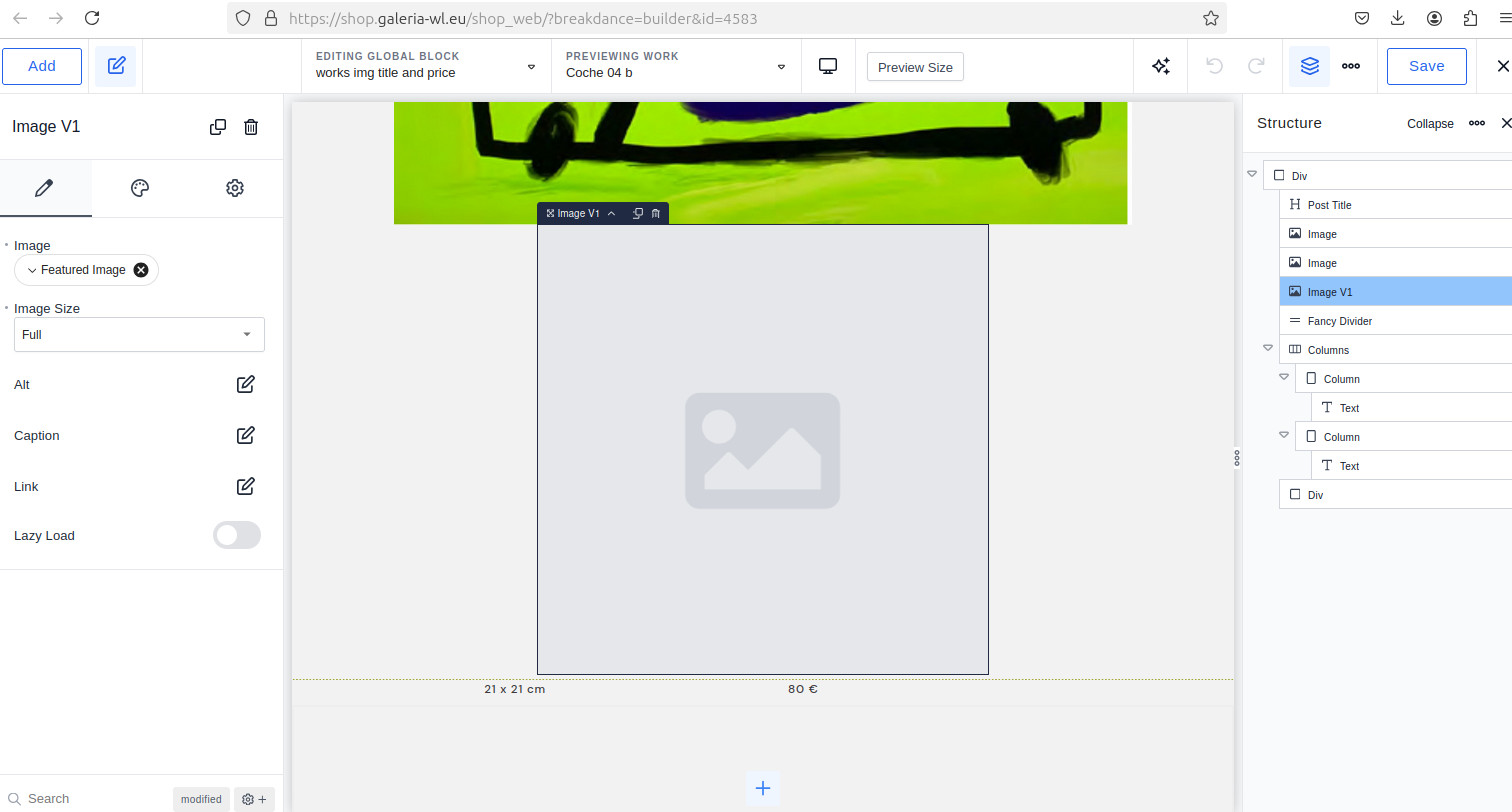Click the "21 x 21 cm" text on canvas
The width and height of the screenshot is (1512, 812).
(x=515, y=689)
